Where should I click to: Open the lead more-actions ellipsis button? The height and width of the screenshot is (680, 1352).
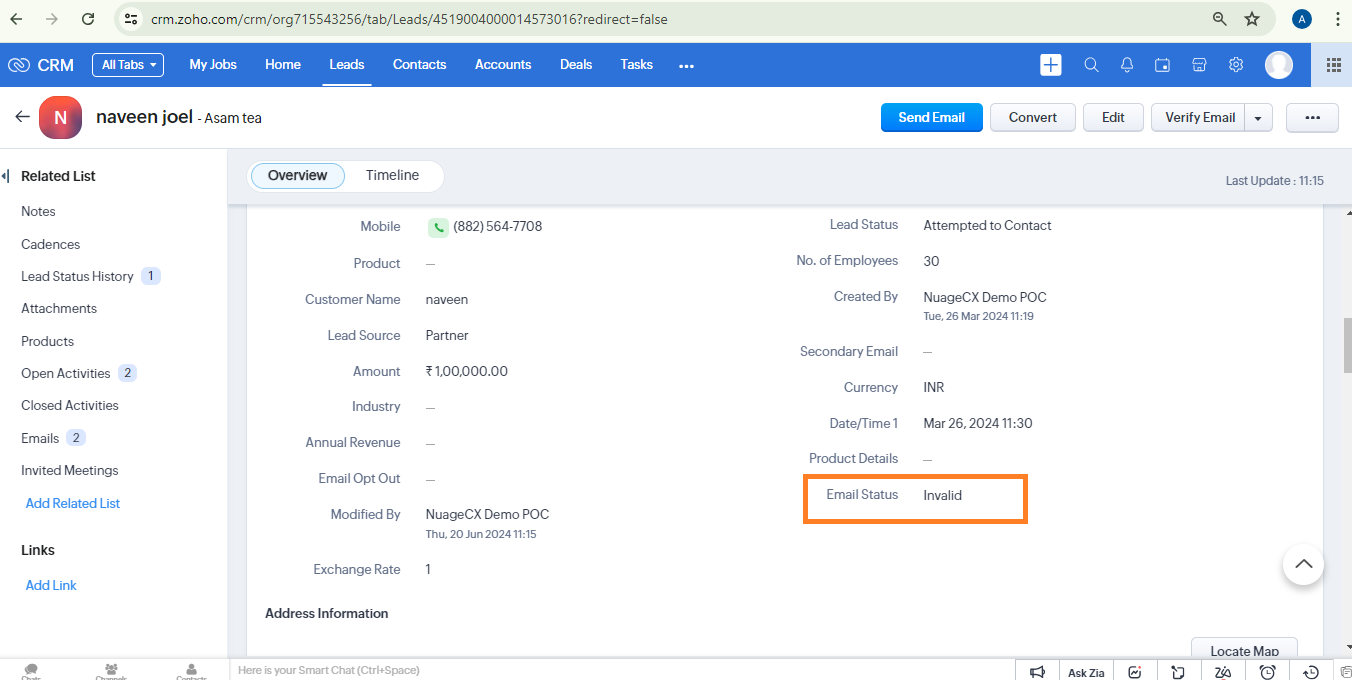click(x=1312, y=118)
